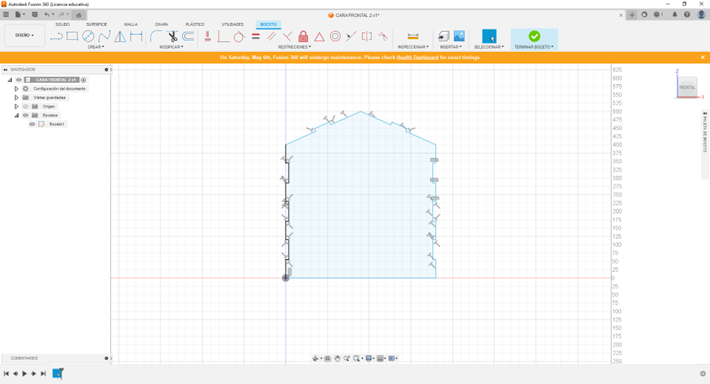Image resolution: width=710 pixels, height=384 pixels.
Task: Open the MODIFICAR dropdown menu
Action: tap(171, 47)
